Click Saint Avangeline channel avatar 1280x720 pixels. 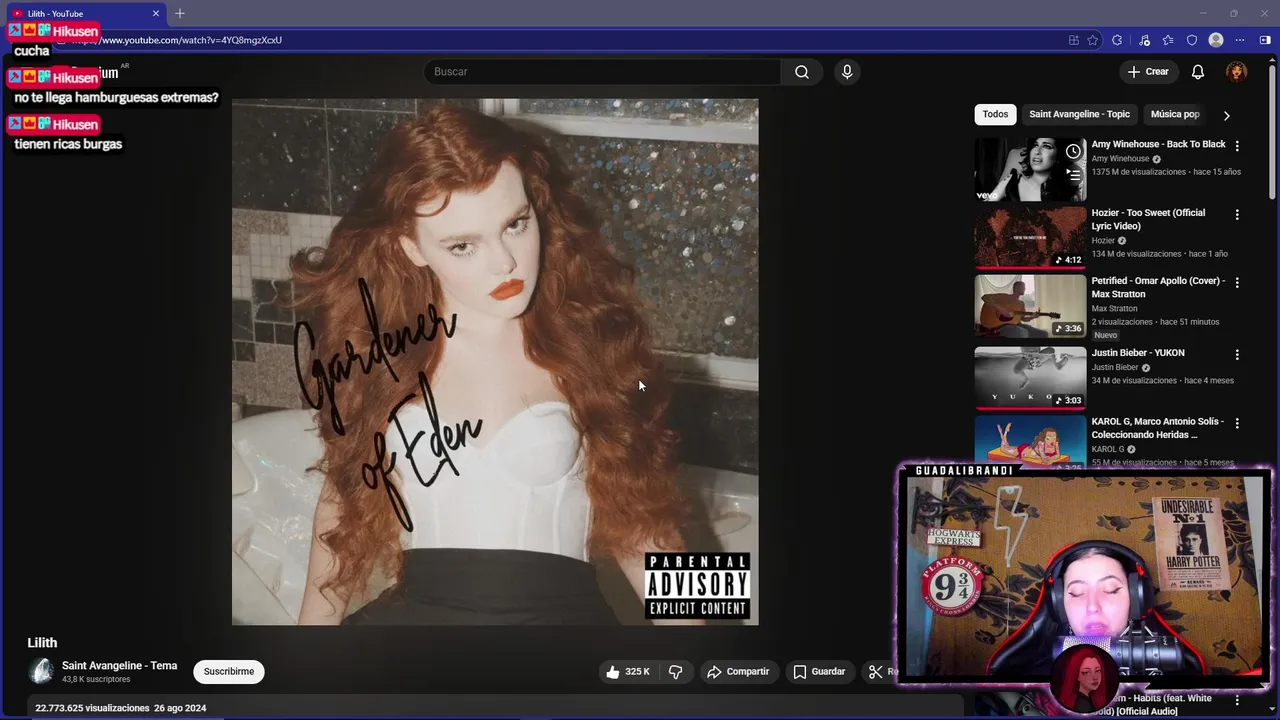coord(41,672)
